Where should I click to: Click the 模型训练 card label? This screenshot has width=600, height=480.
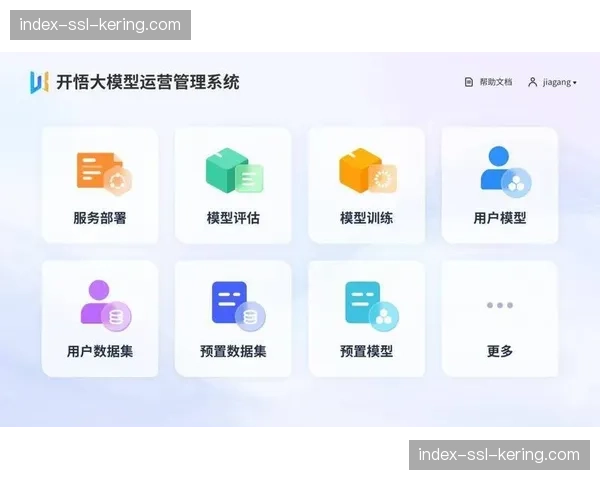(x=367, y=218)
